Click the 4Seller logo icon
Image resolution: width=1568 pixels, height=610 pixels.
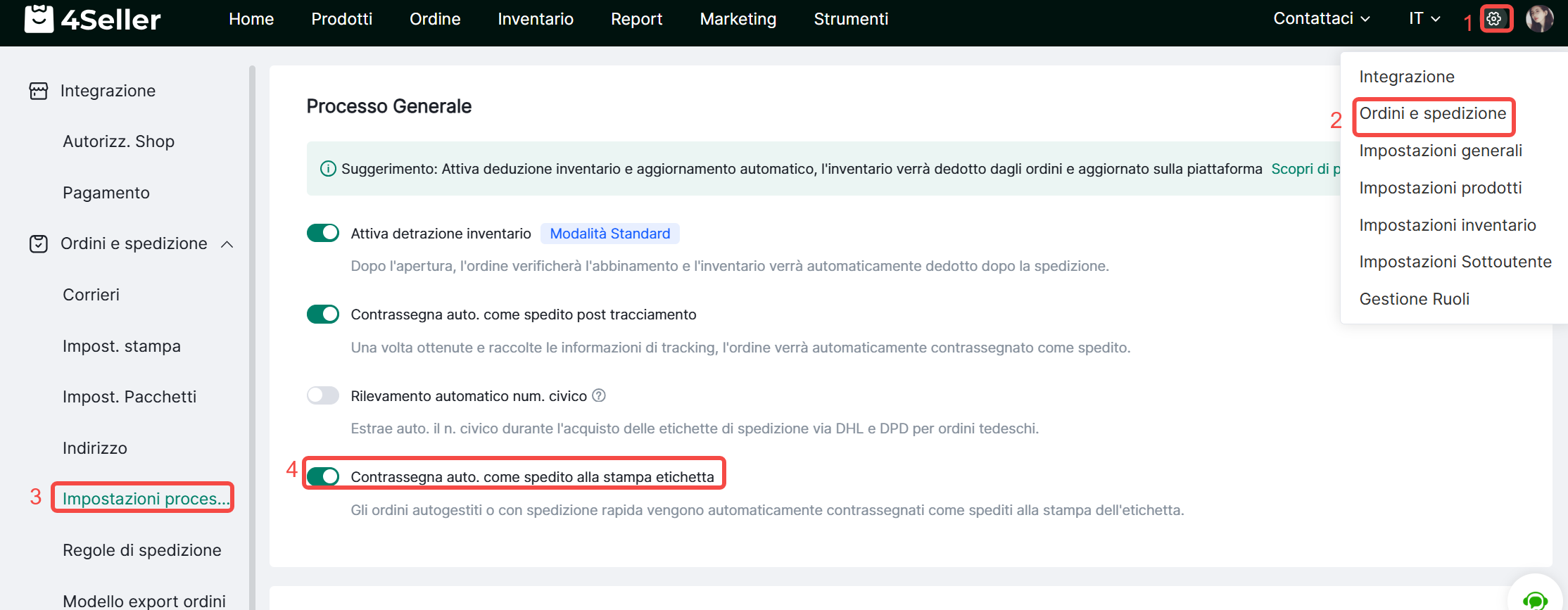[39, 19]
